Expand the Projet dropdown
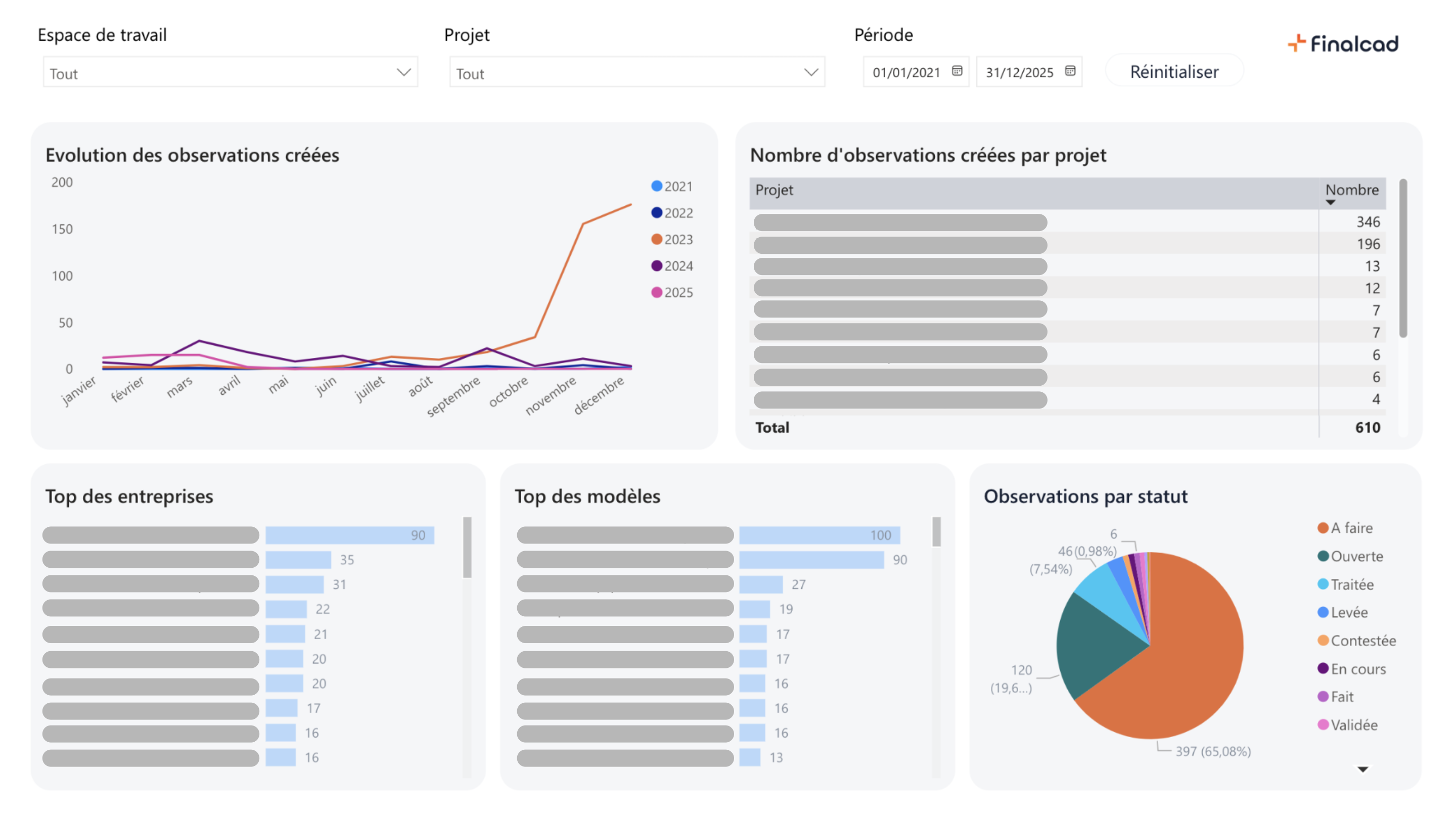Screen dimensions: 1456x815 coord(636,72)
